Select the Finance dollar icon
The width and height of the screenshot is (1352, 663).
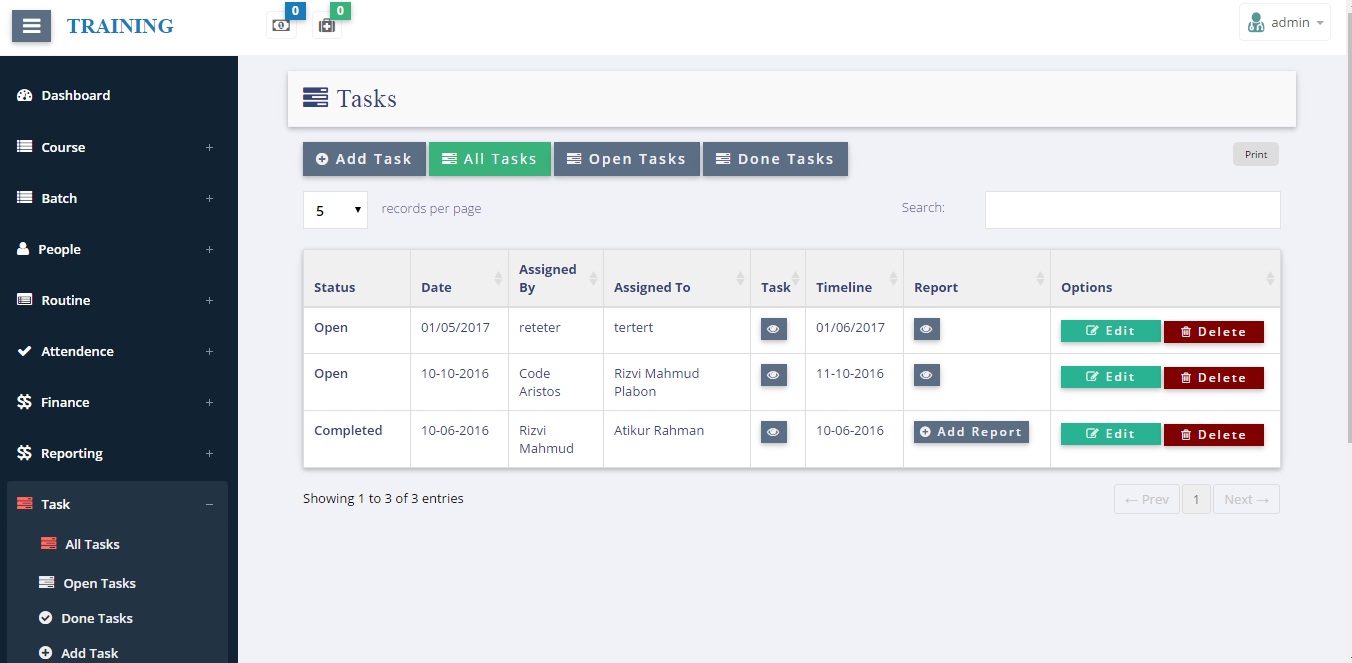click(x=24, y=402)
